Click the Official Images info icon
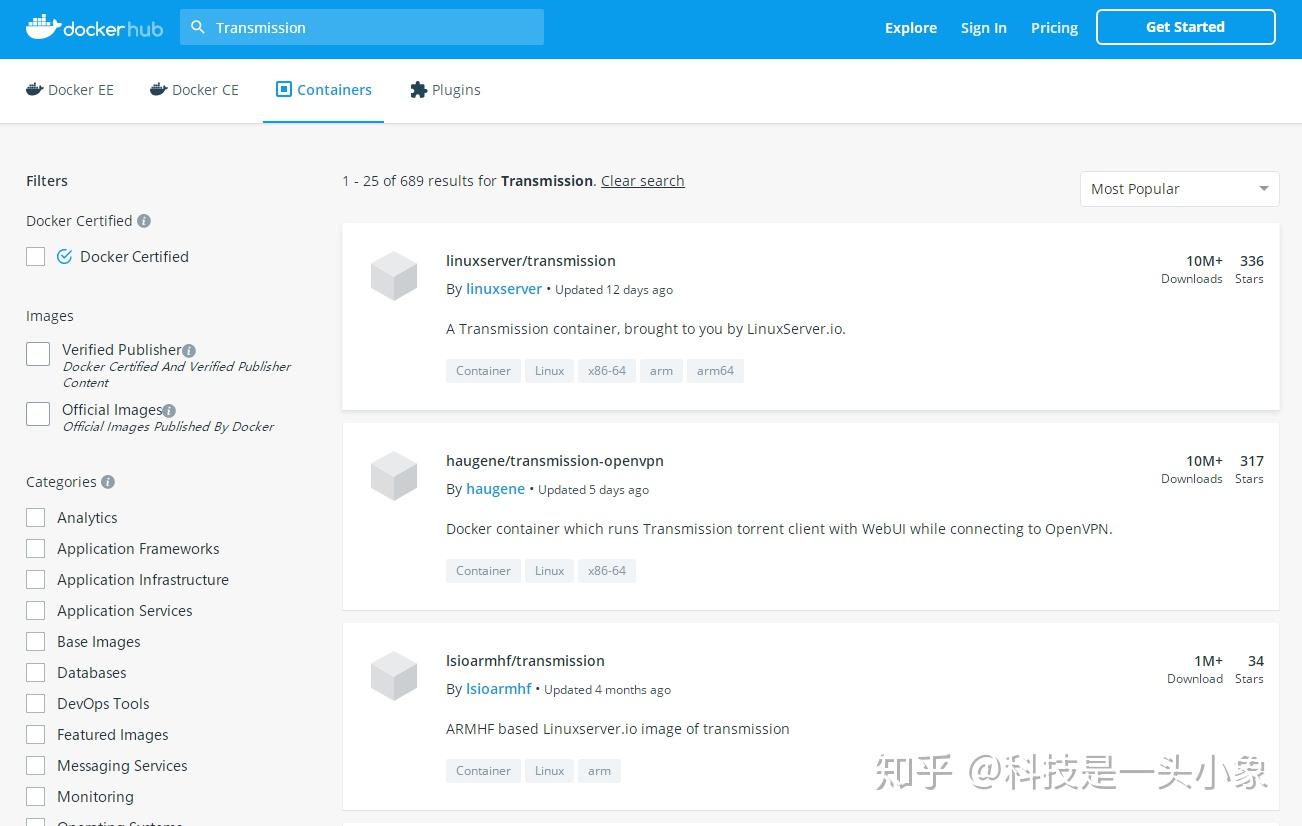The image size is (1302, 826). pos(167,410)
